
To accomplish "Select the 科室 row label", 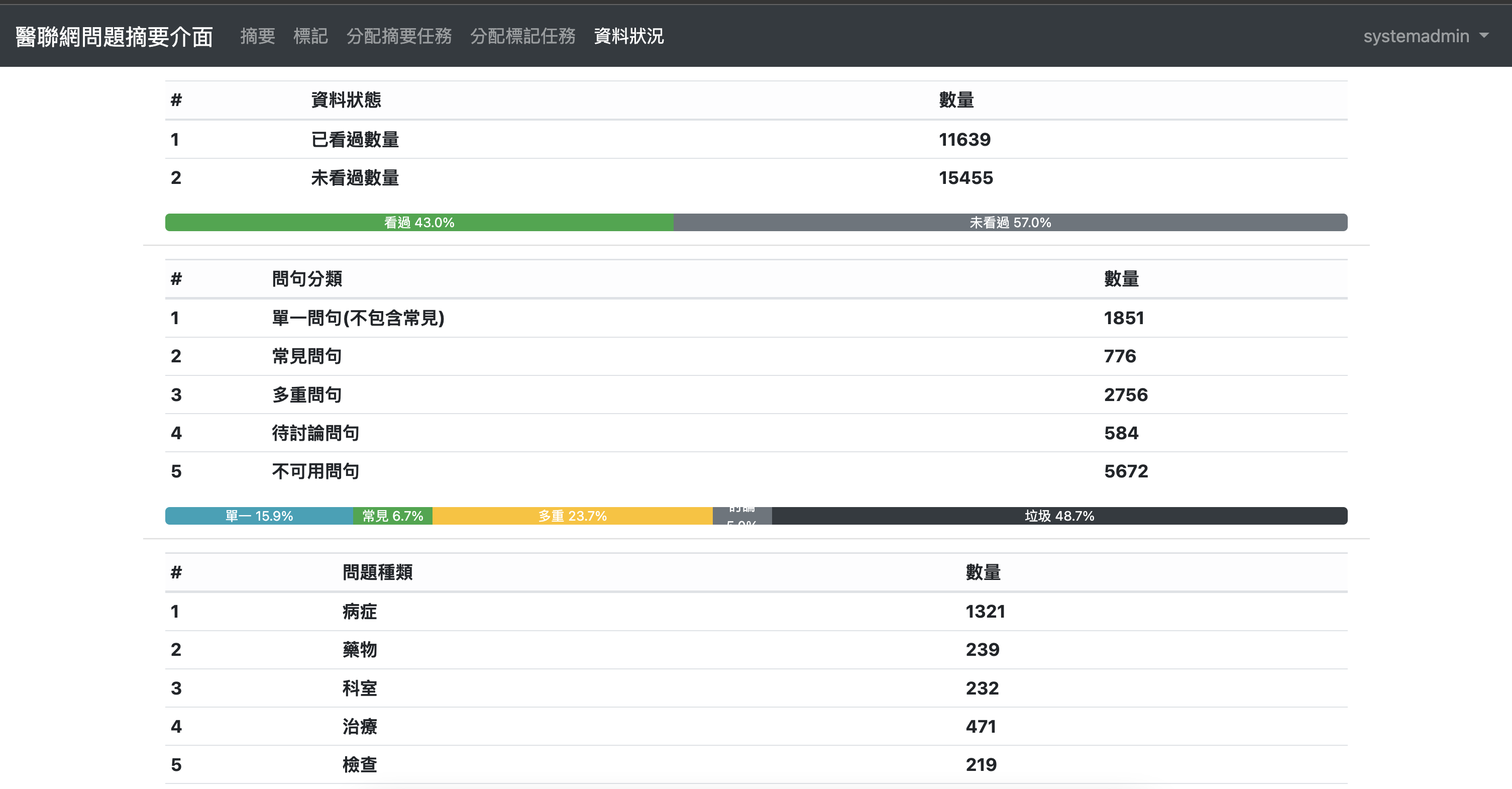I will [x=360, y=688].
